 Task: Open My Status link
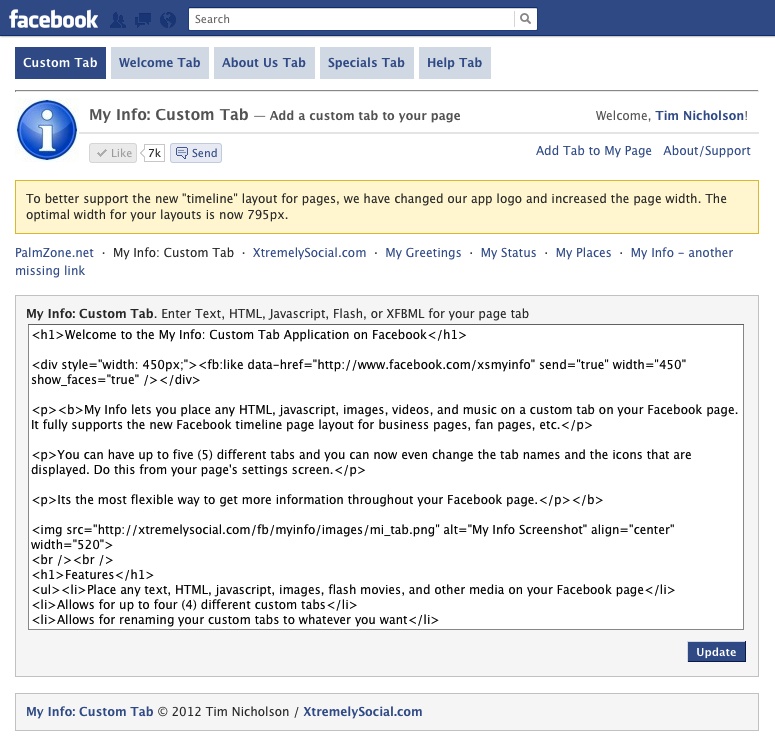coord(508,253)
